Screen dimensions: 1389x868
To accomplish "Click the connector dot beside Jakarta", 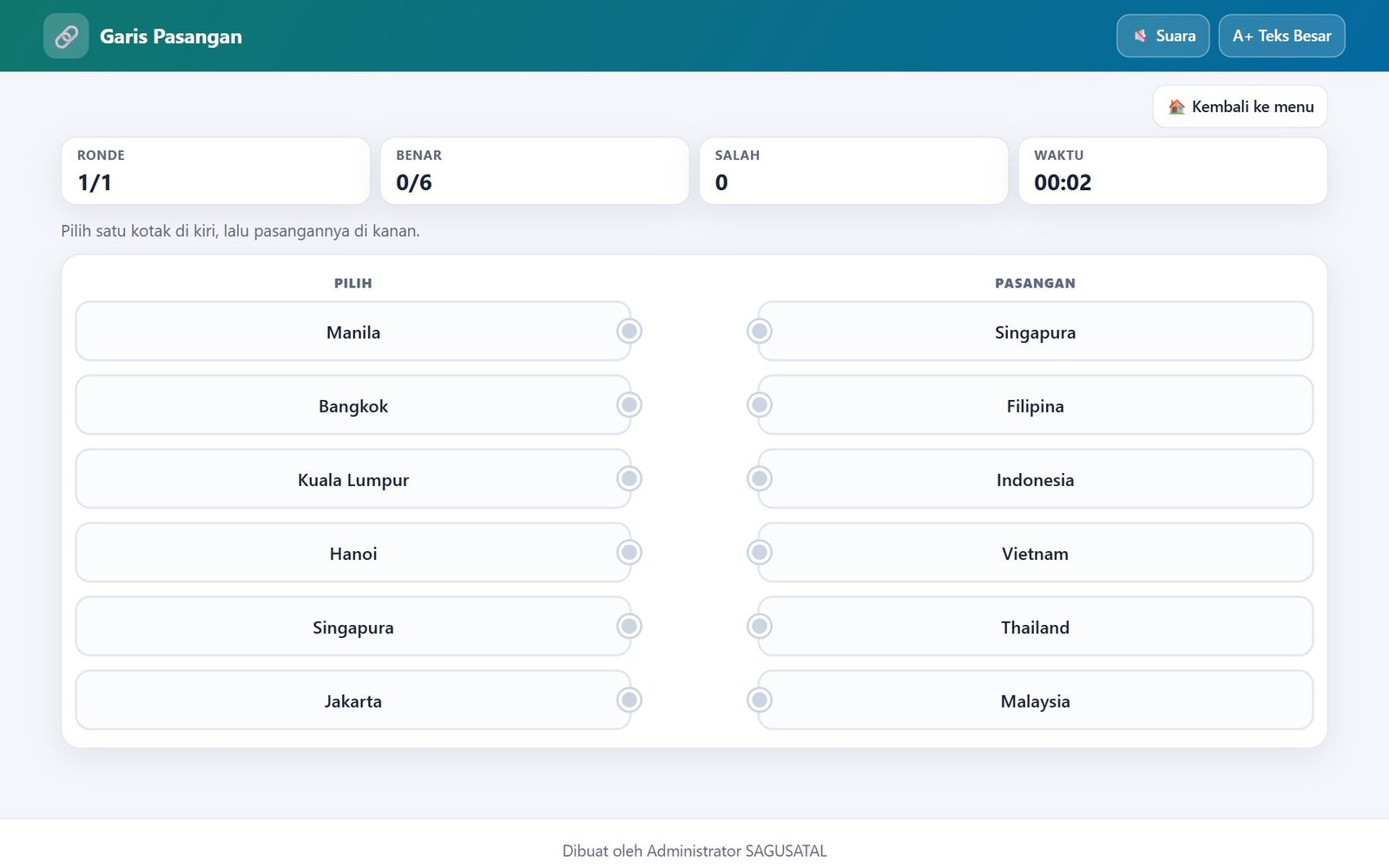I will [629, 700].
